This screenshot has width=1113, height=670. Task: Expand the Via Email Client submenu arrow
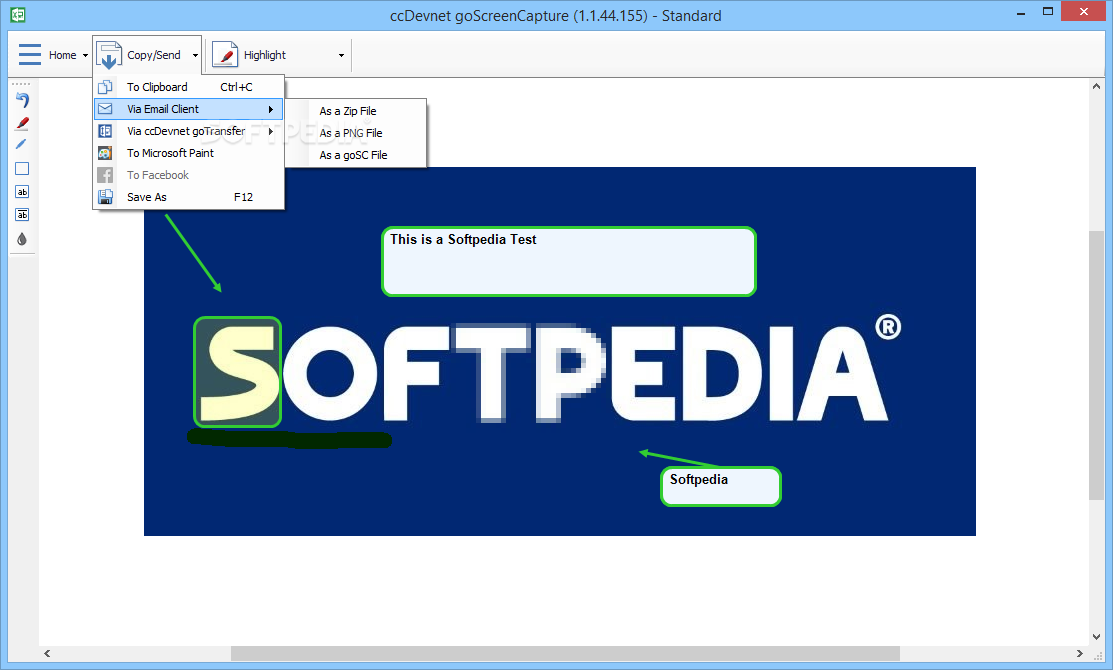271,109
